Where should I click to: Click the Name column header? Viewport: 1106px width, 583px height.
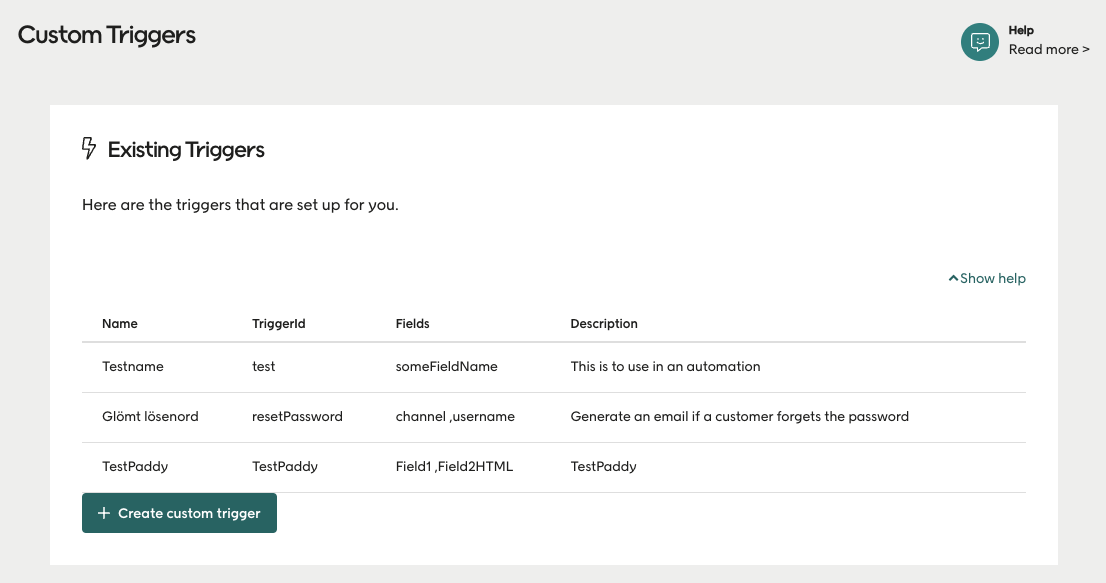coord(119,323)
